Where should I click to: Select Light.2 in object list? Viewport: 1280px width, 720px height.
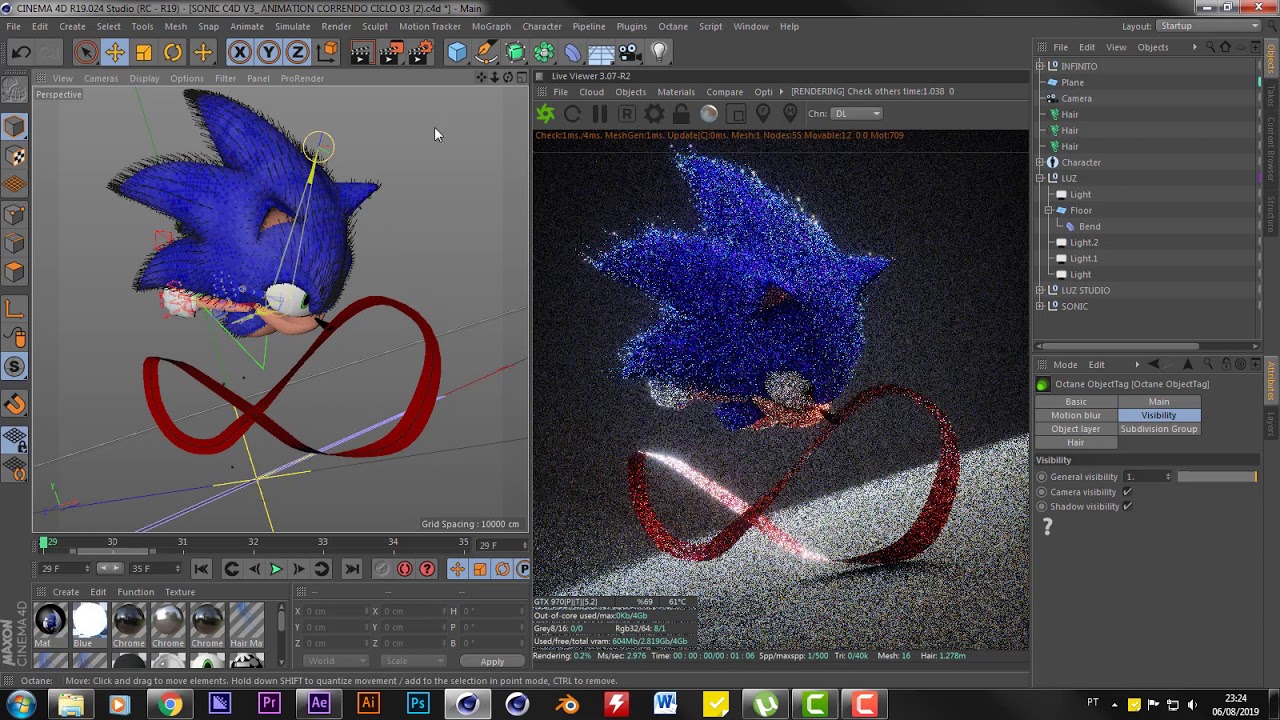tap(1084, 242)
